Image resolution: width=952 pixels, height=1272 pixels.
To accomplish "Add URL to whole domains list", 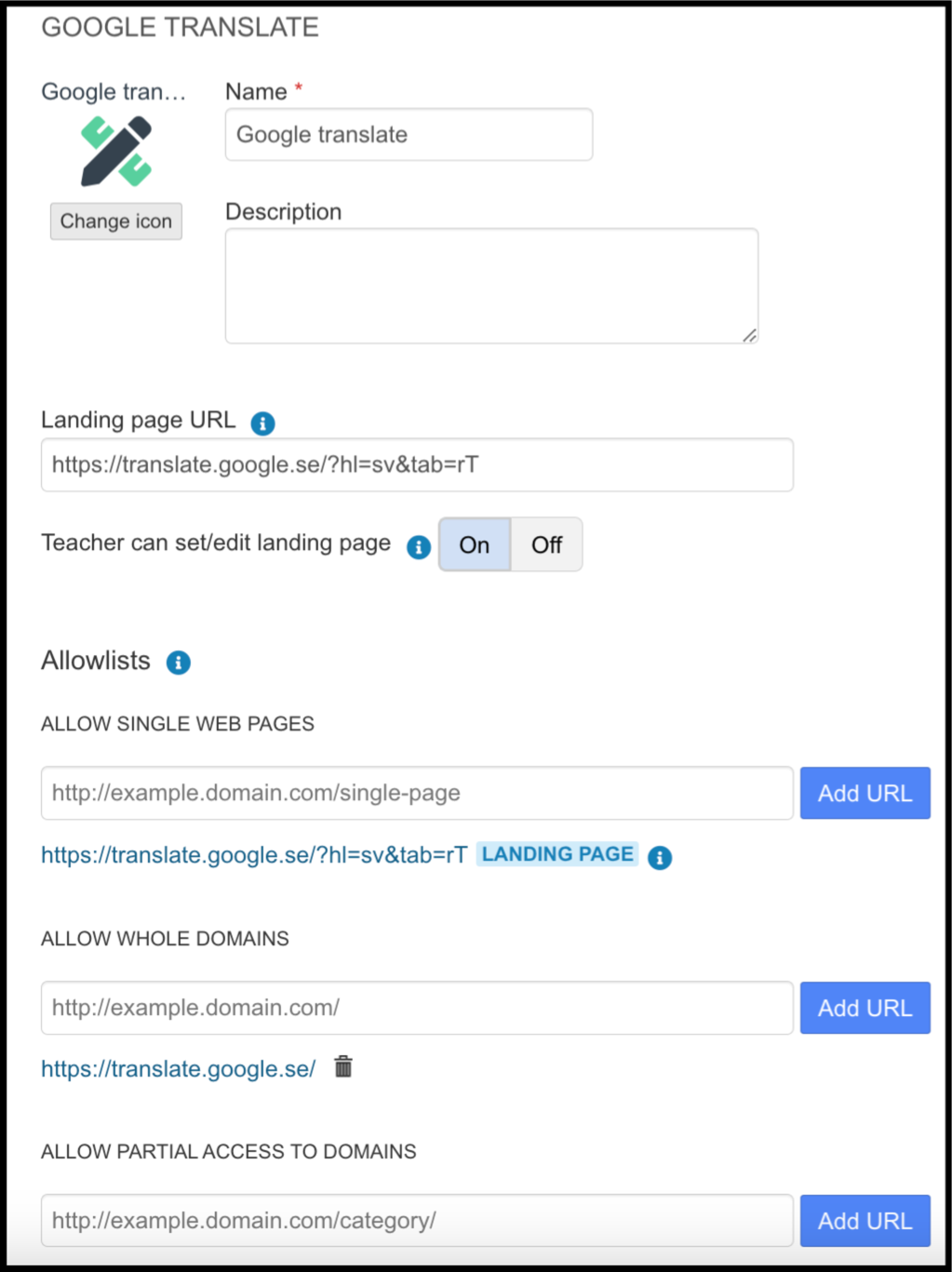I will (x=865, y=1008).
